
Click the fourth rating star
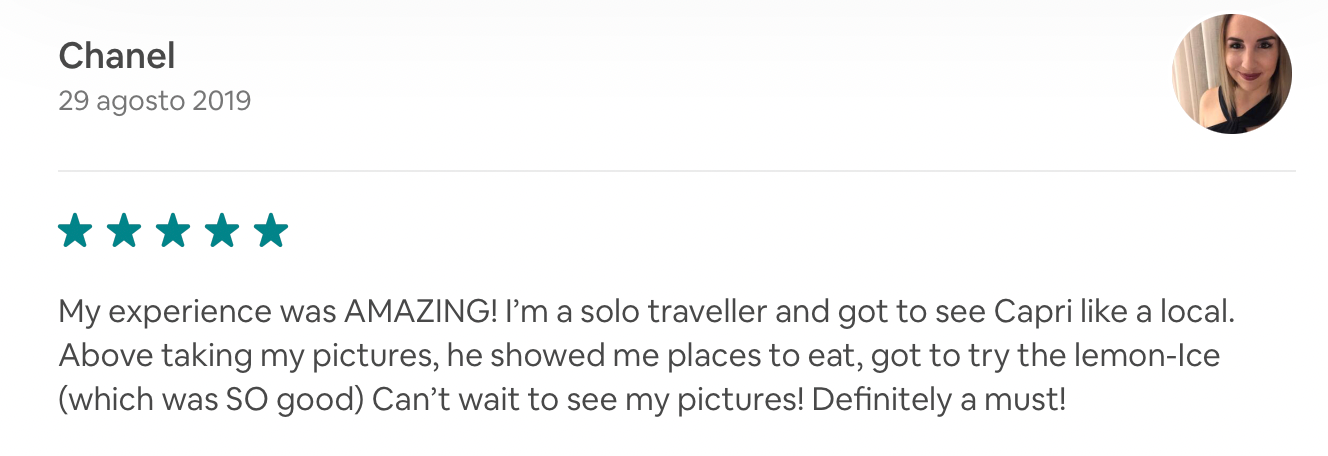(x=222, y=231)
